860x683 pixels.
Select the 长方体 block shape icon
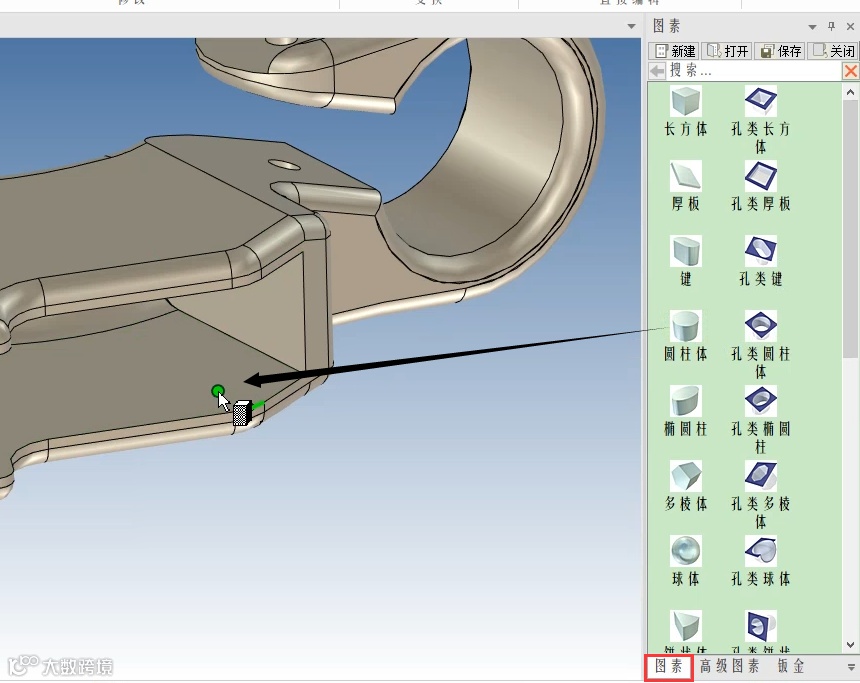point(686,101)
